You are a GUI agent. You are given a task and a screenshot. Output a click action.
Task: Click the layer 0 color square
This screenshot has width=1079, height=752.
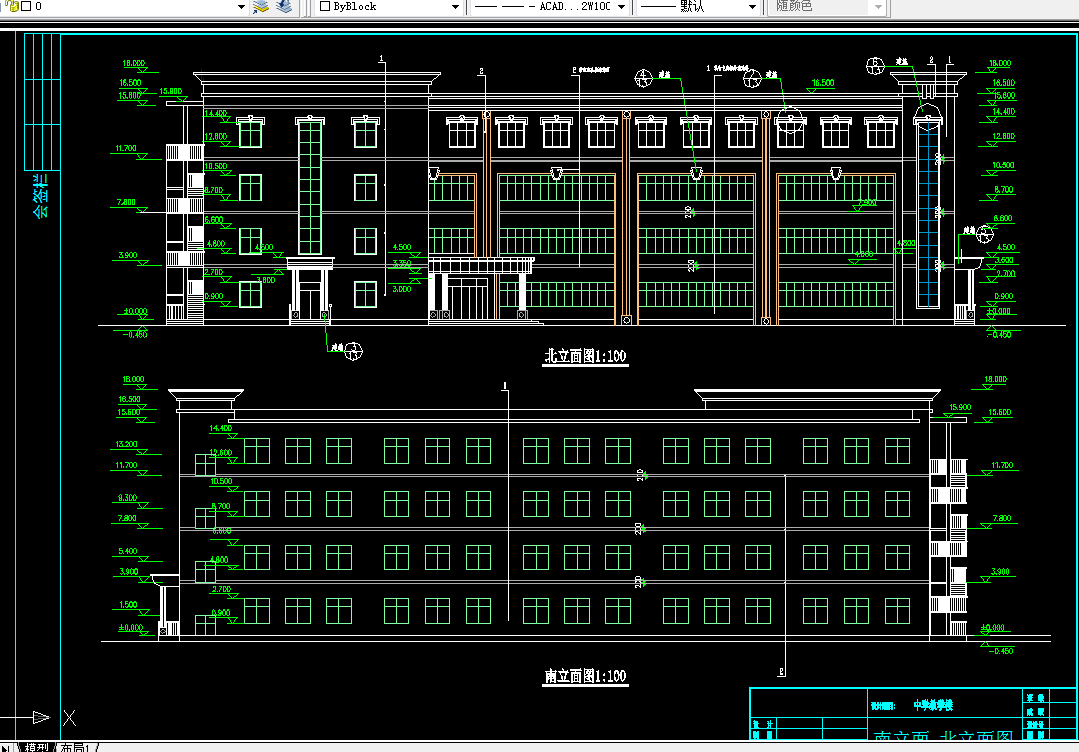[x=26, y=6]
